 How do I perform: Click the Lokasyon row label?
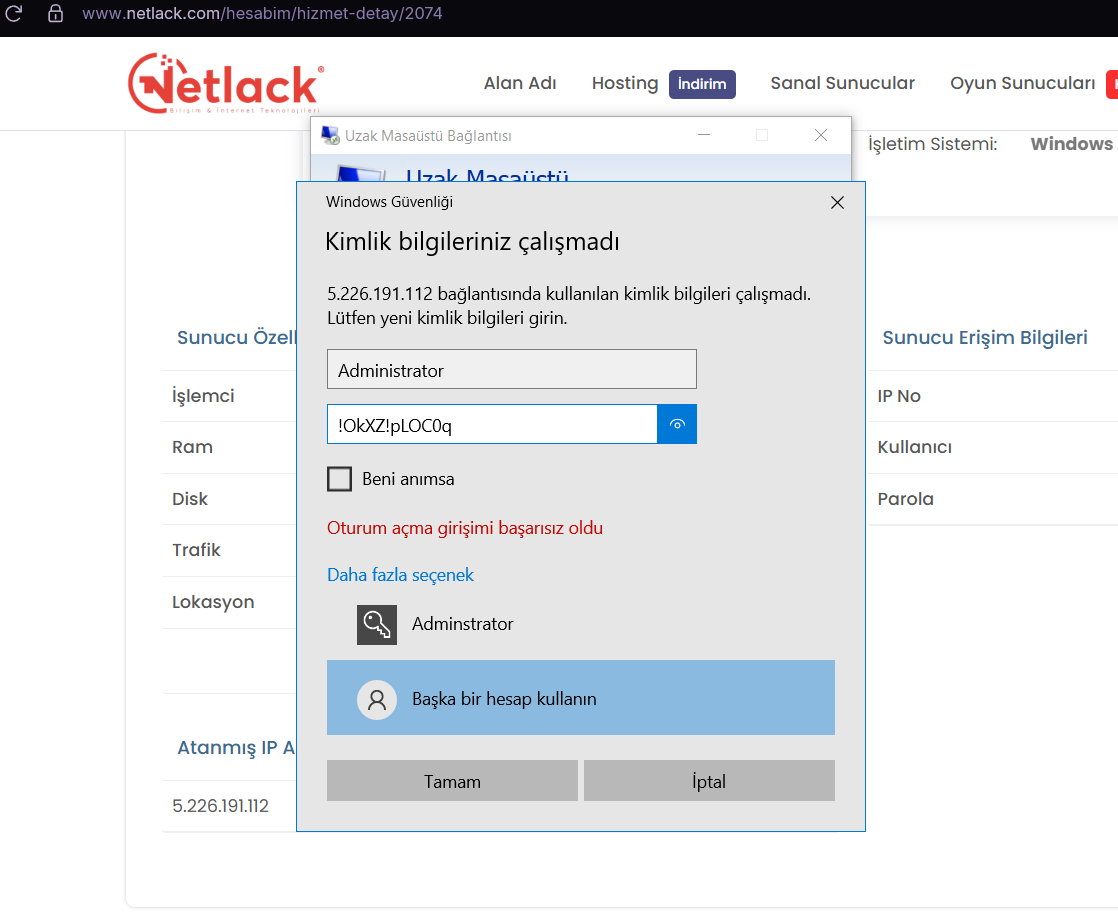(x=212, y=602)
